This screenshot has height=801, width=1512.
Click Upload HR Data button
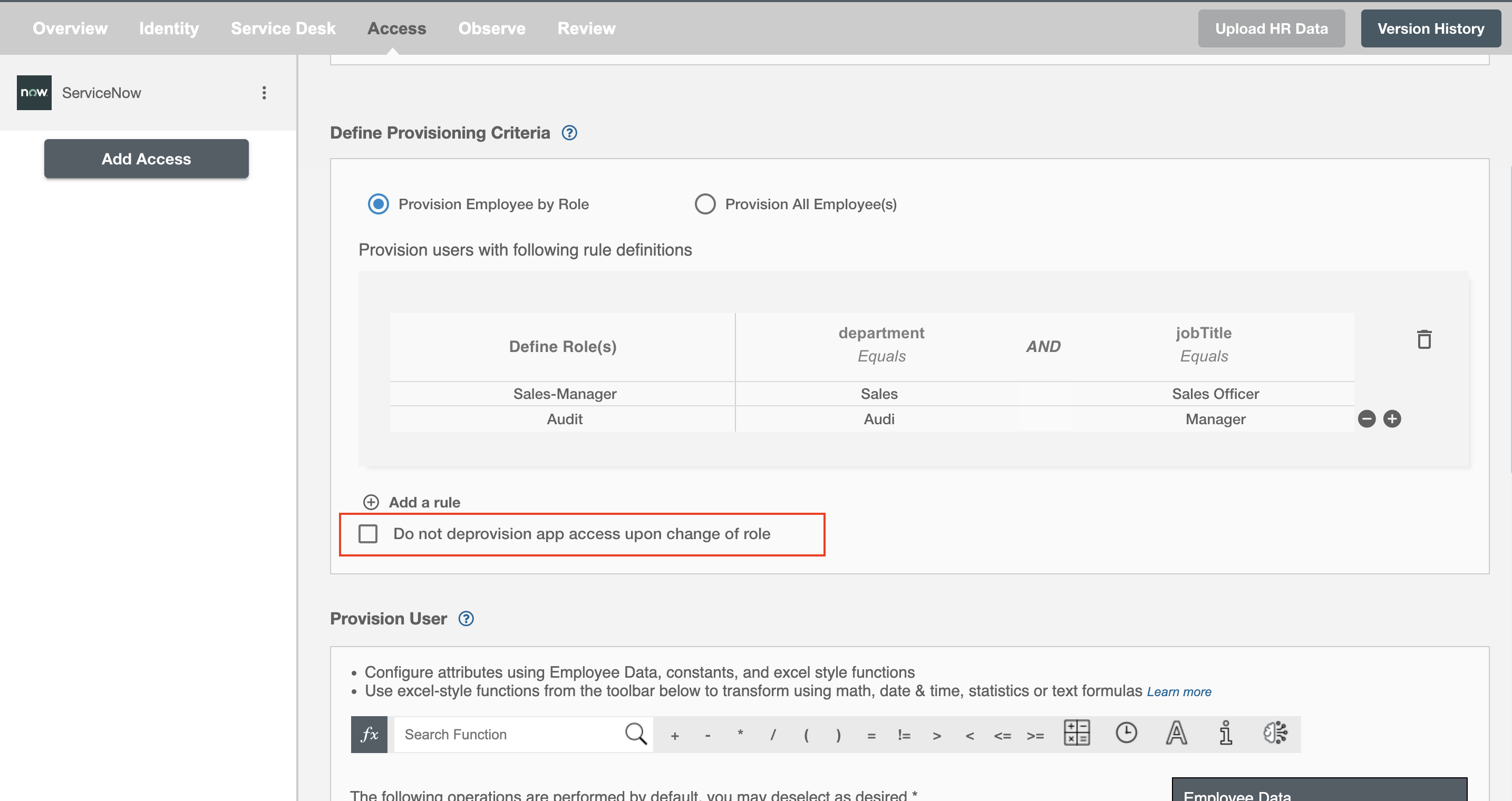(1272, 28)
